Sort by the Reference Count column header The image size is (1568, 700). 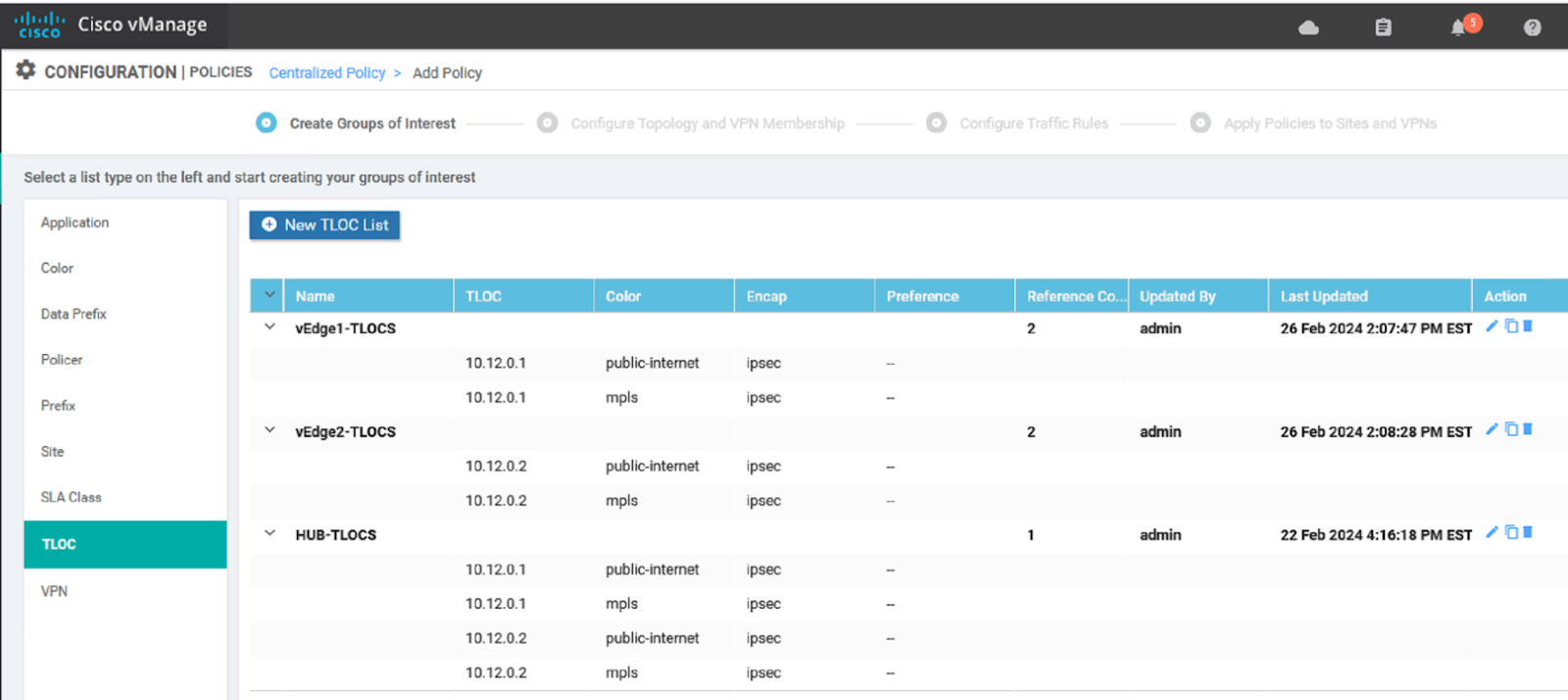click(x=1071, y=296)
